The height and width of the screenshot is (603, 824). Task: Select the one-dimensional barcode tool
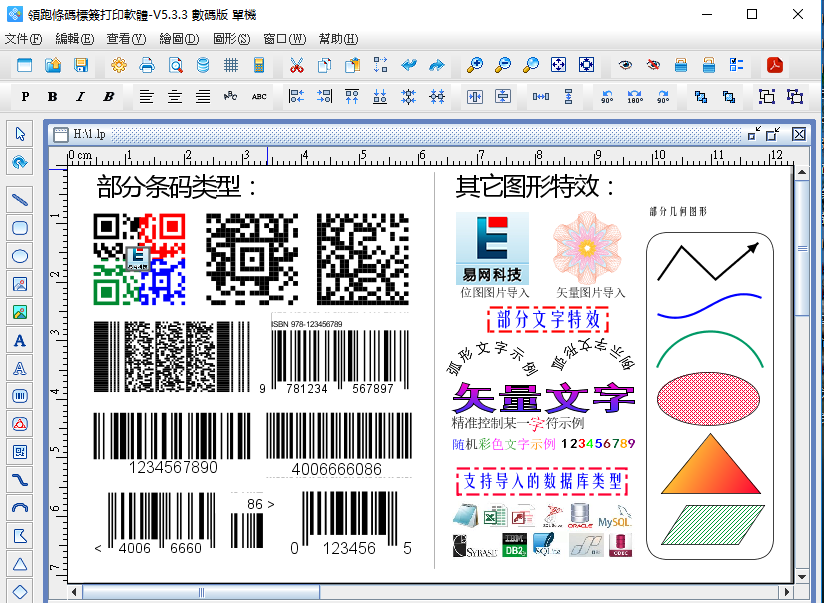point(20,396)
